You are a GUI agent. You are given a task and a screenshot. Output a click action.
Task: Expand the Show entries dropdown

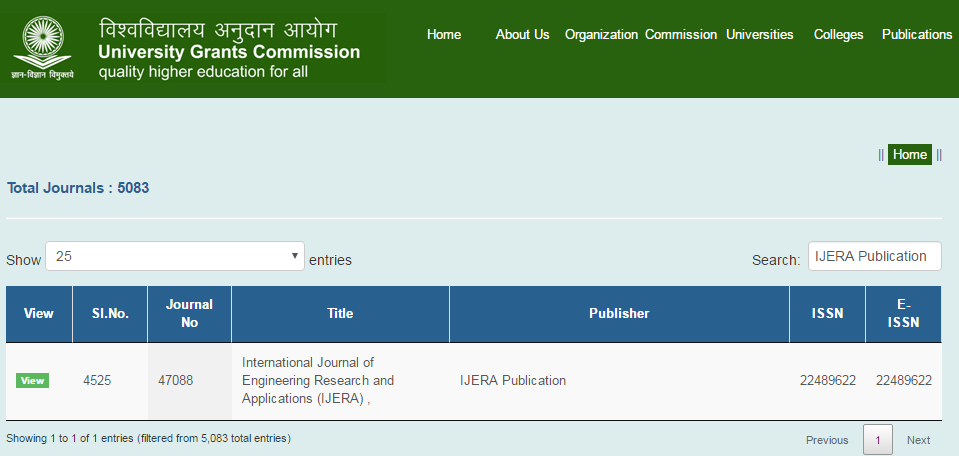(x=175, y=256)
